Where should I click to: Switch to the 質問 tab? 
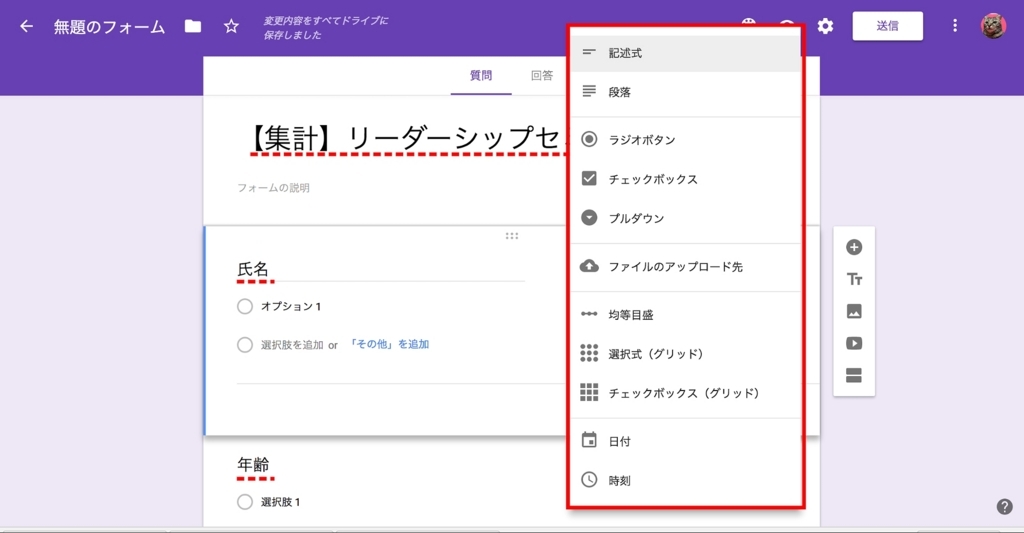(x=481, y=76)
